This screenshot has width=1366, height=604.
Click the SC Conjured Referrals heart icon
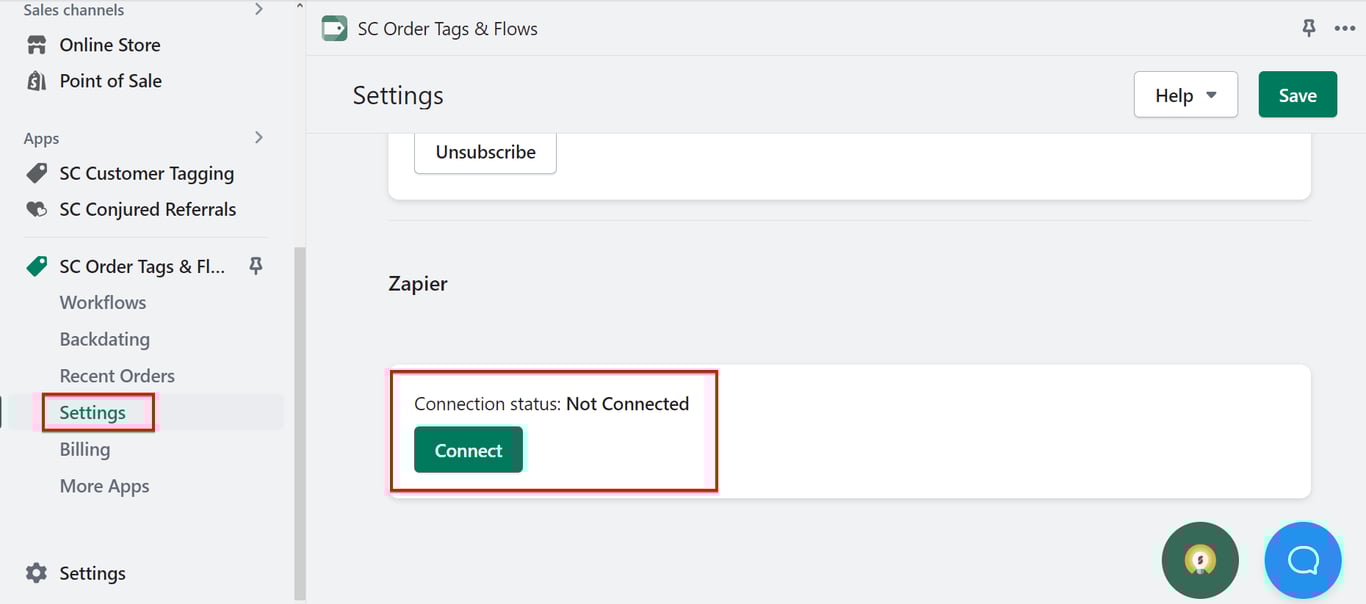pos(37,209)
